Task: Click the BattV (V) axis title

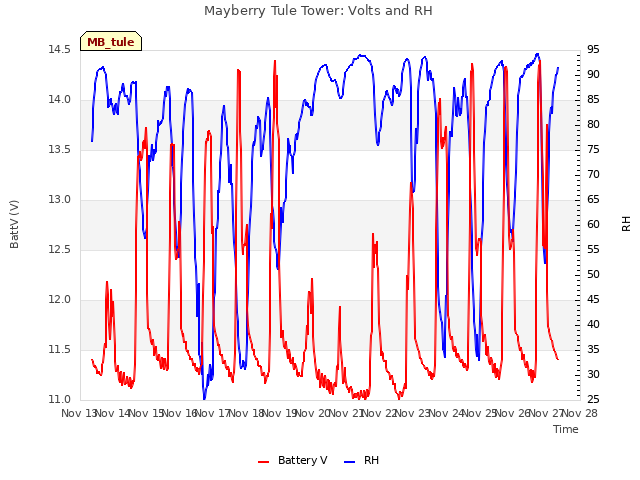Action: coord(14,224)
